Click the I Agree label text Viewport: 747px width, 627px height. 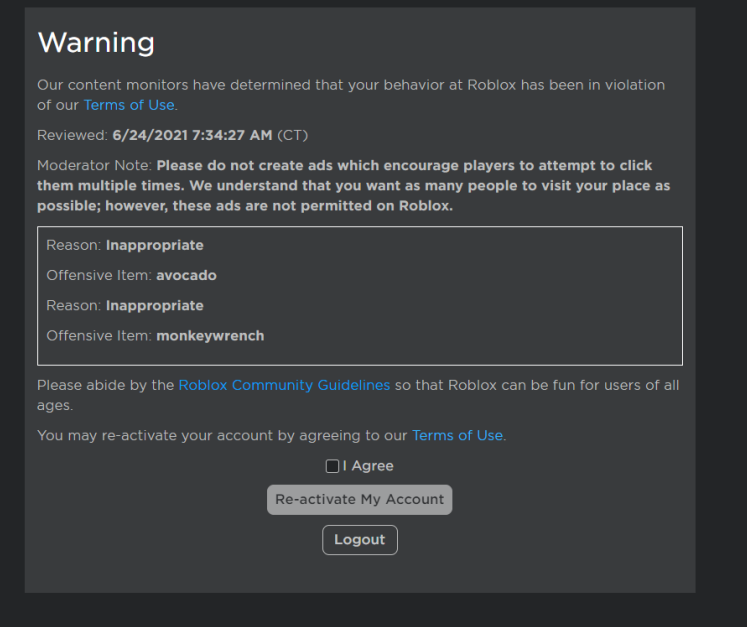[x=368, y=466]
